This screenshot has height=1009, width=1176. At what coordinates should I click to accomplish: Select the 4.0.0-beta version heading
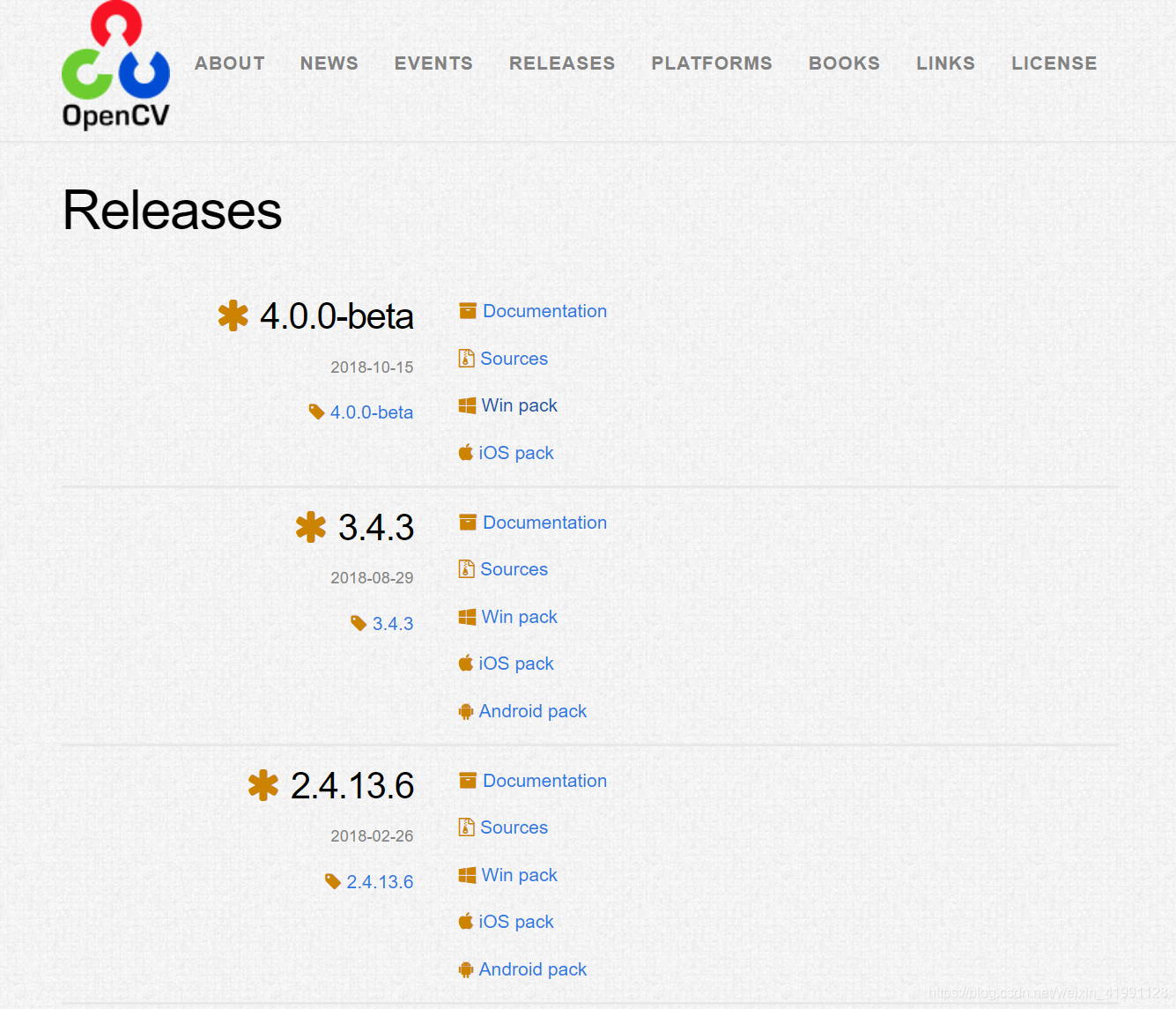point(337,316)
